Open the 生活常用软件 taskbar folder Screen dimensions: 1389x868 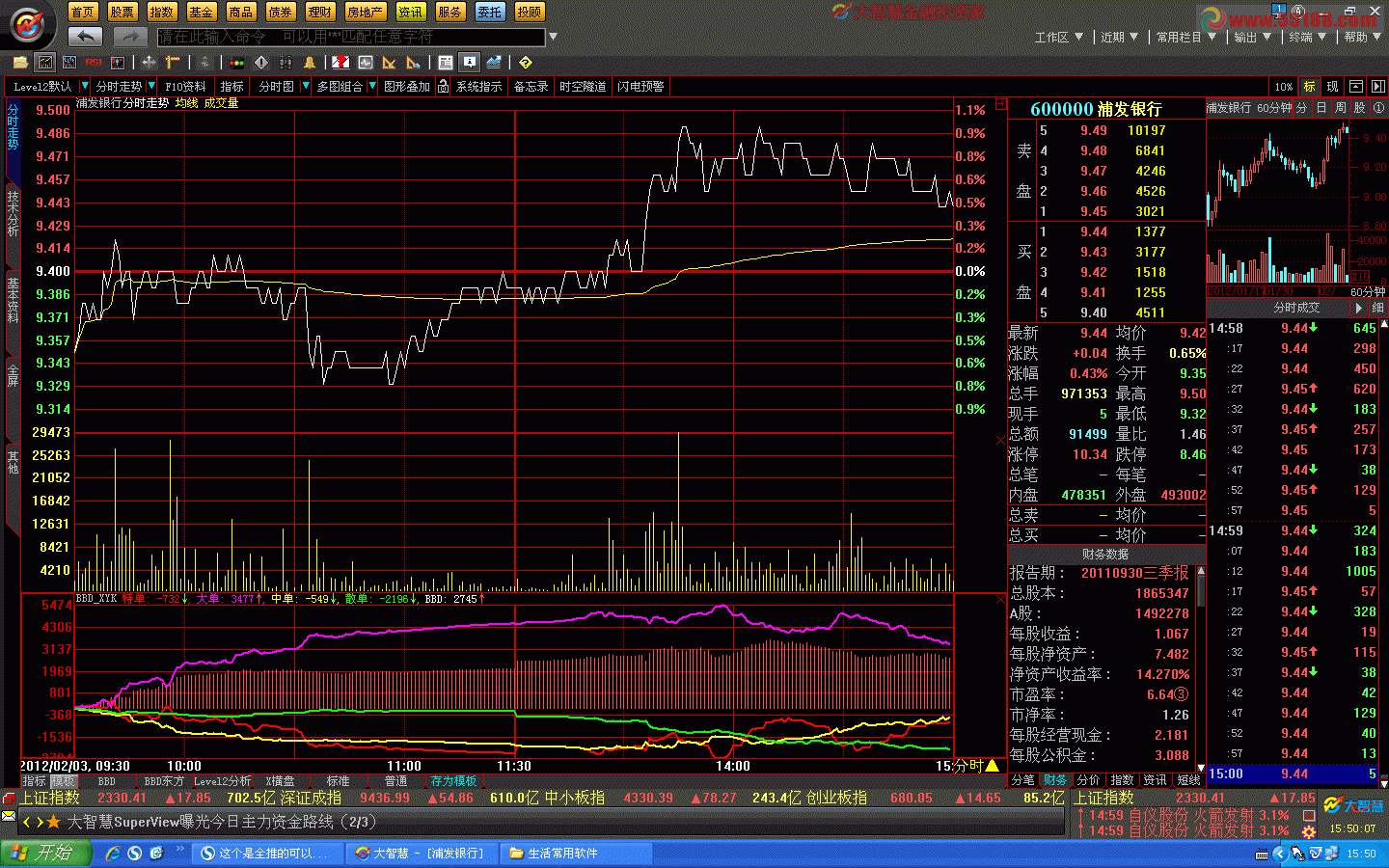pos(578,854)
